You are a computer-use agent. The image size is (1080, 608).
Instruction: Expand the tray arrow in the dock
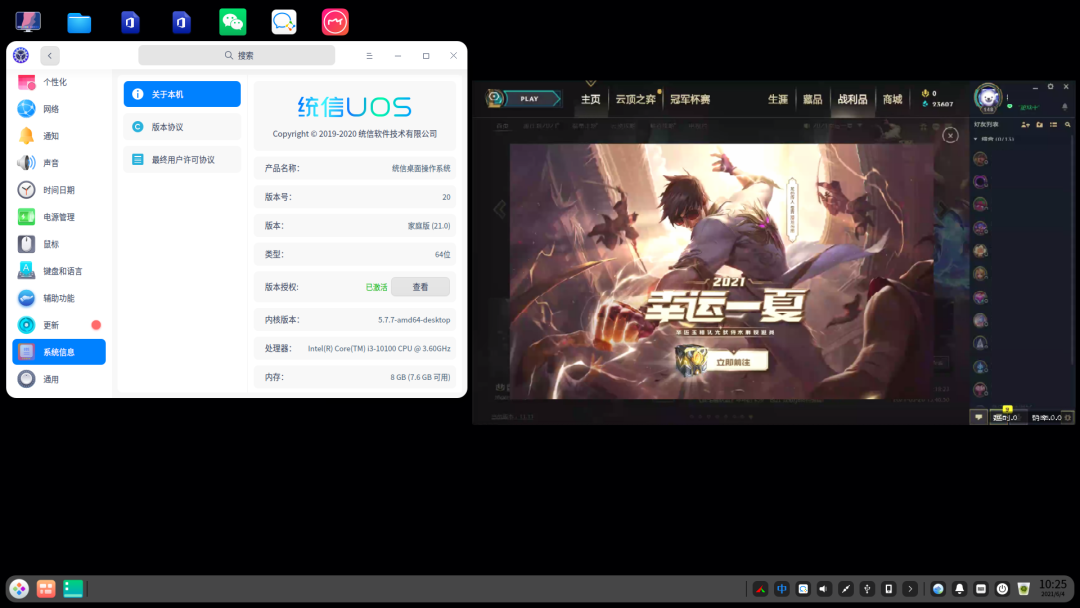coord(910,589)
